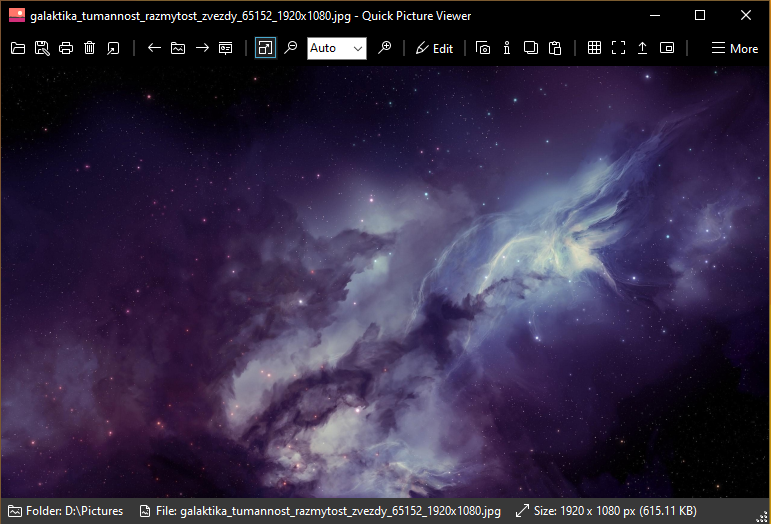This screenshot has width=771, height=524.
Task: Click the Edit button
Action: click(x=434, y=48)
